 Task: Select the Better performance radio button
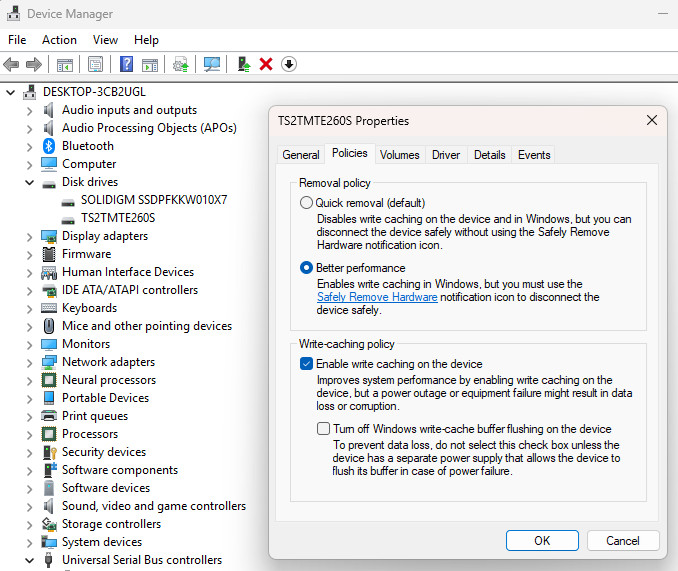click(306, 268)
